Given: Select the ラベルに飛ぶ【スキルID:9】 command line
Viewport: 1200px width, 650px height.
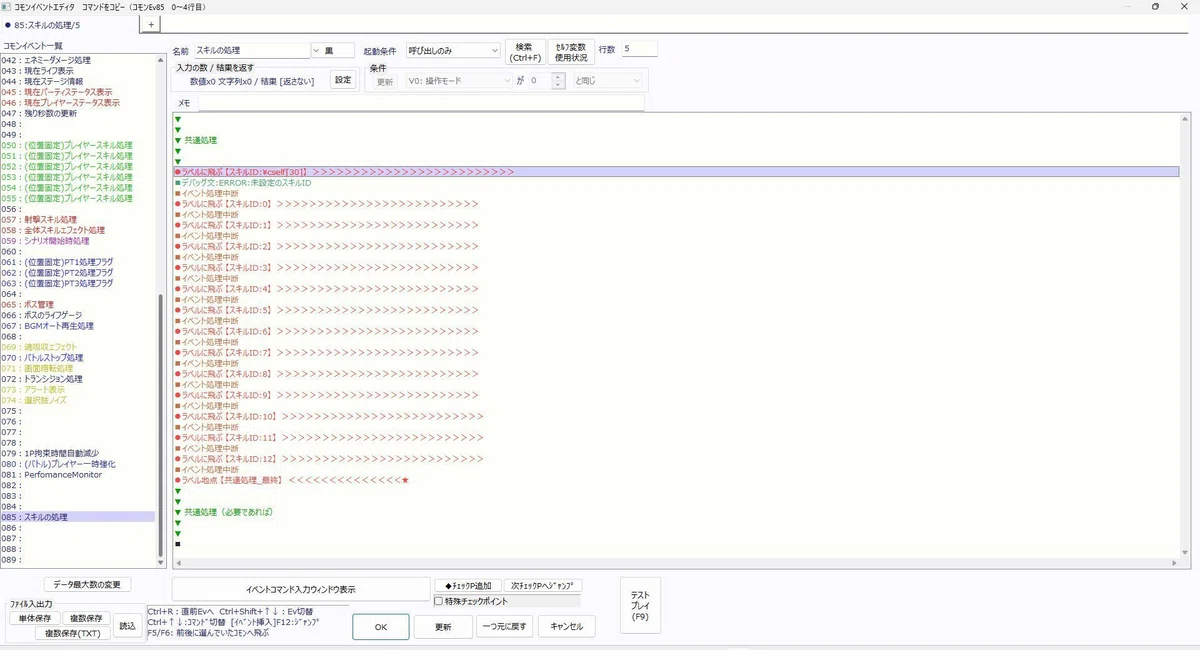Looking at the screenshot, I should pyautogui.click(x=326, y=395).
